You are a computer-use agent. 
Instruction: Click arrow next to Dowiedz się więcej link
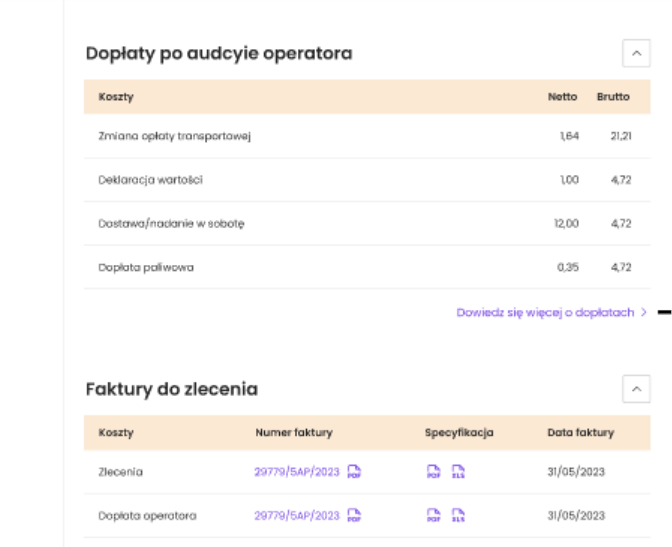[x=644, y=312]
